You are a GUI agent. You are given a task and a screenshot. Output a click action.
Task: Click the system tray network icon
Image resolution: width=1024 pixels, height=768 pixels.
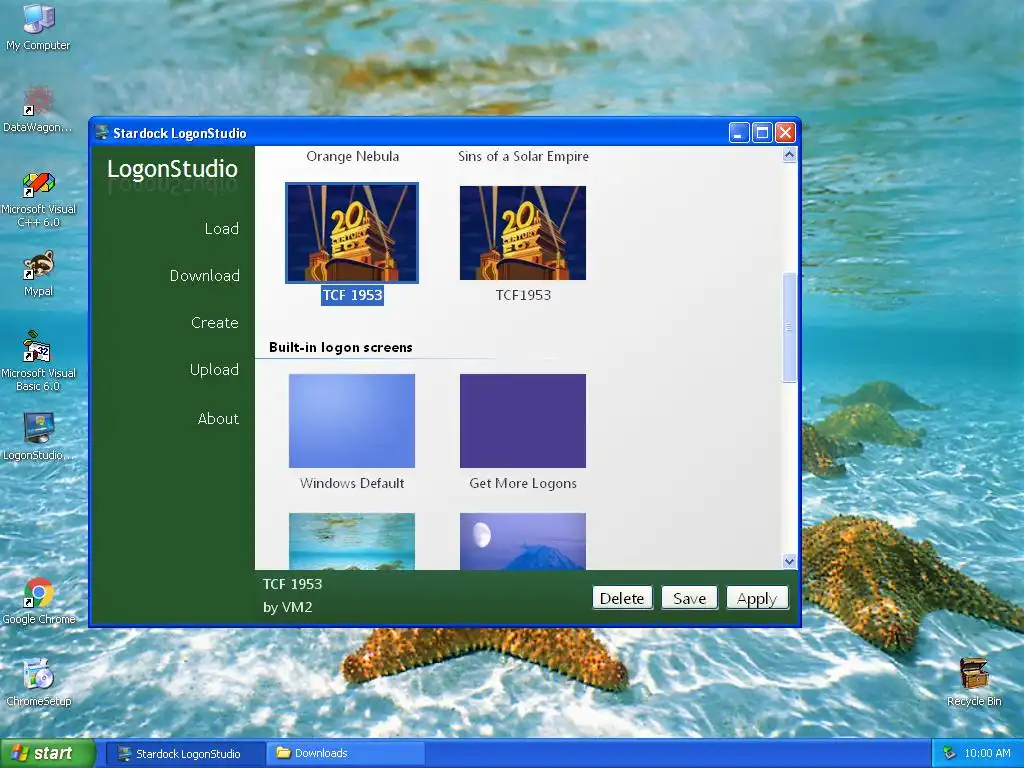click(949, 753)
